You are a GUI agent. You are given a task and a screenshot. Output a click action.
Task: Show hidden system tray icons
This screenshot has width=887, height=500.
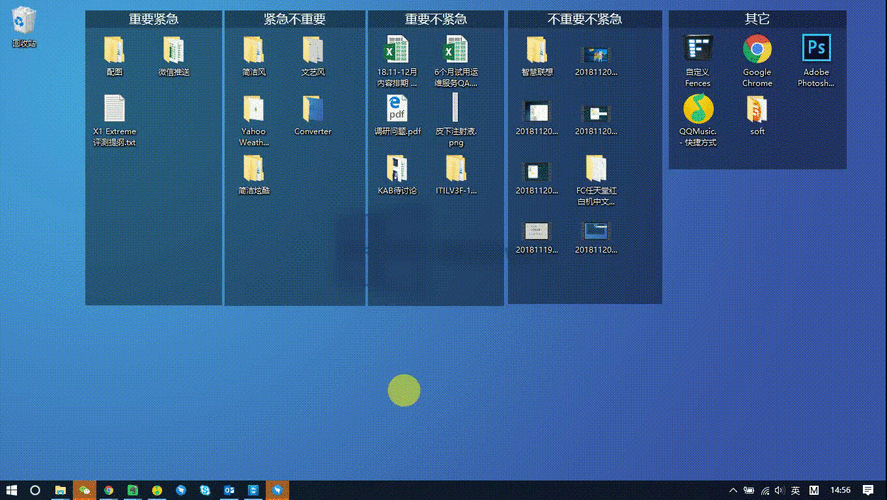(733, 490)
